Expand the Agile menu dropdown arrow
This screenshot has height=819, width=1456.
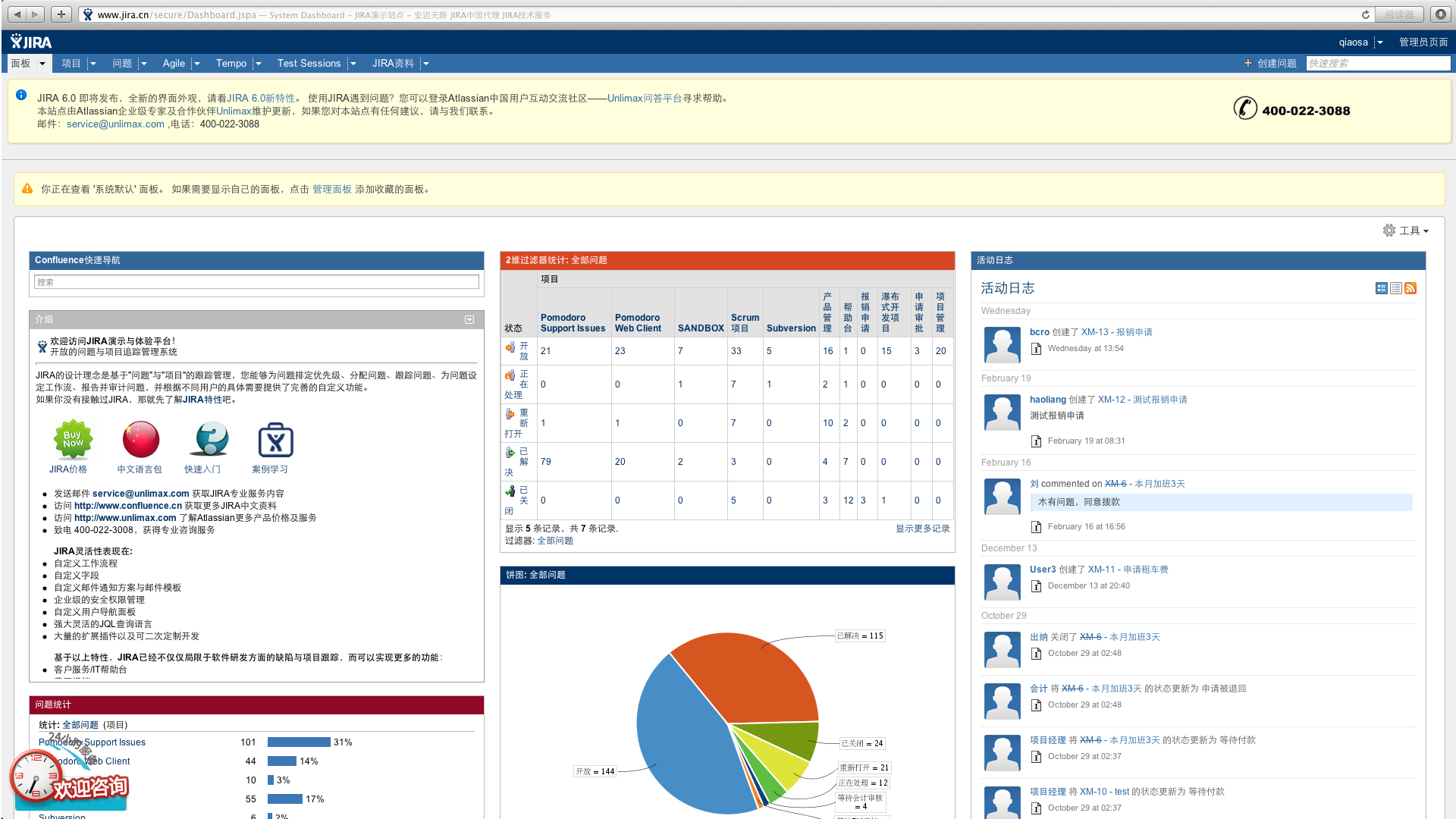click(197, 64)
